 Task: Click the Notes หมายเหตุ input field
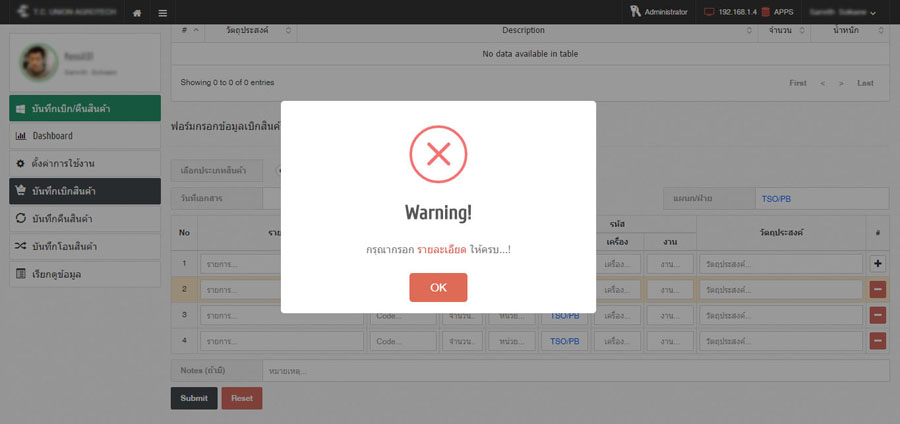pyautogui.click(x=576, y=371)
